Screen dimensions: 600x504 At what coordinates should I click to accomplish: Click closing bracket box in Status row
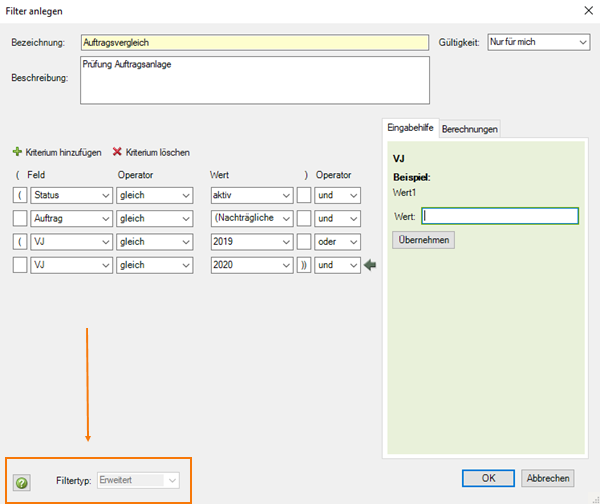point(304,195)
